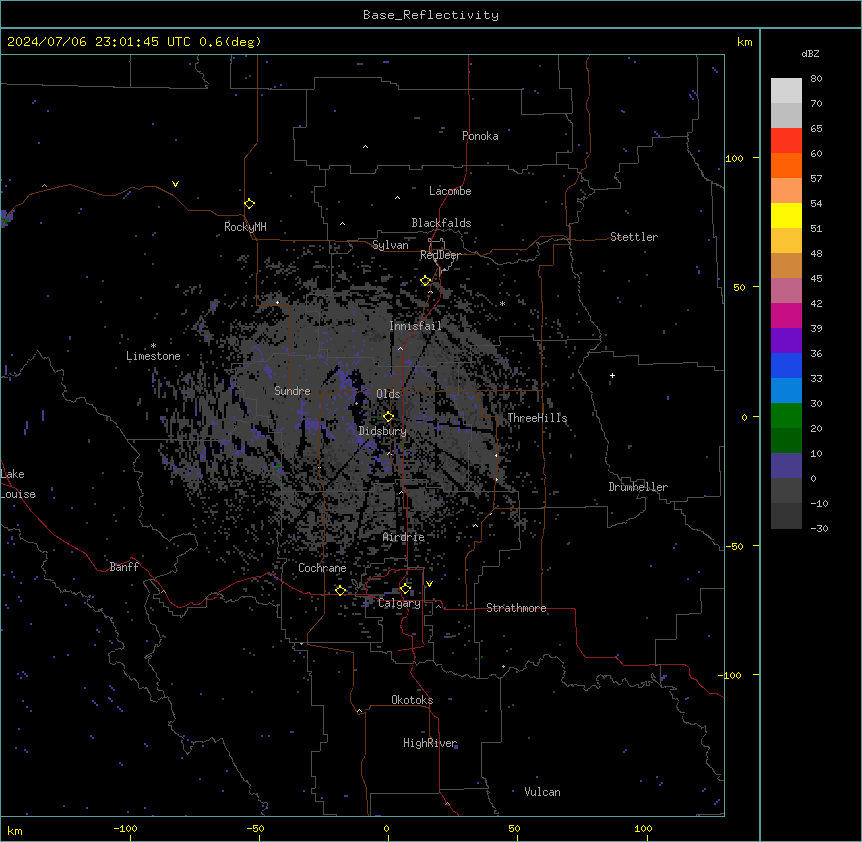Click the 80 dBZ legend value
862x842 pixels.
[x=816, y=79]
